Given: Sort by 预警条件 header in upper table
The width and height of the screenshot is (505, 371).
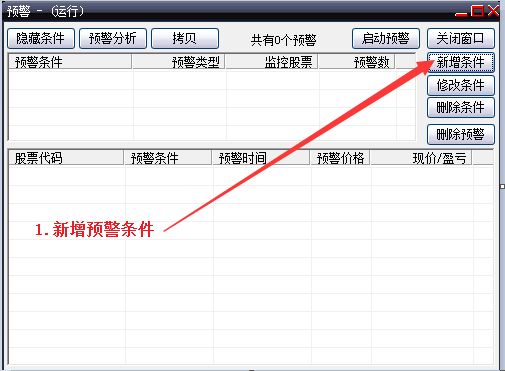Looking at the screenshot, I should (70, 62).
